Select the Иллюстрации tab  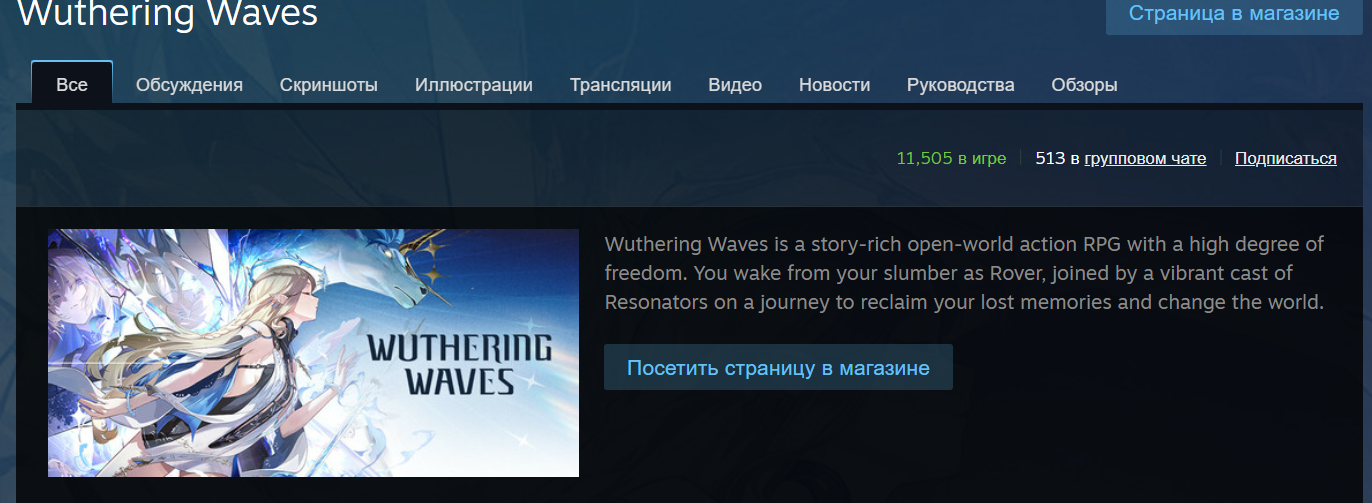pyautogui.click(x=474, y=85)
